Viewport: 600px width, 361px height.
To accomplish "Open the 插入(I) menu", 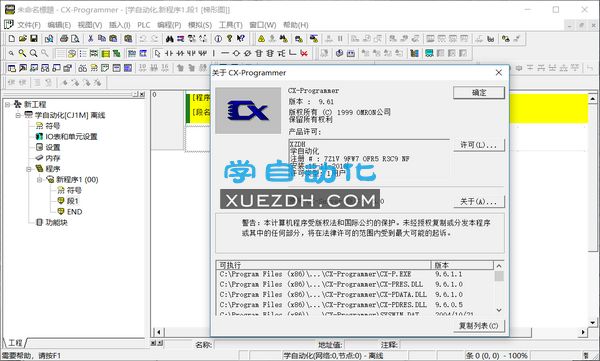I will pos(119,25).
